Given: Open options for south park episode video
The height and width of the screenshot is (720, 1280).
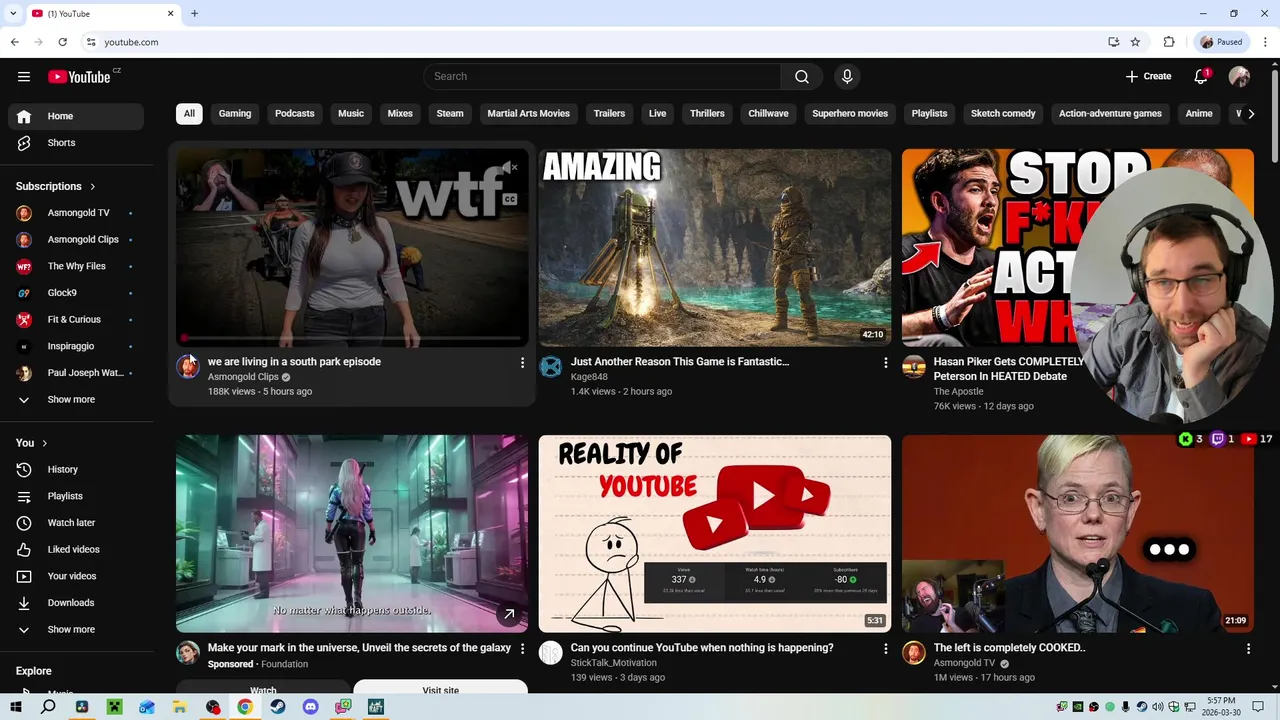Looking at the screenshot, I should [522, 363].
